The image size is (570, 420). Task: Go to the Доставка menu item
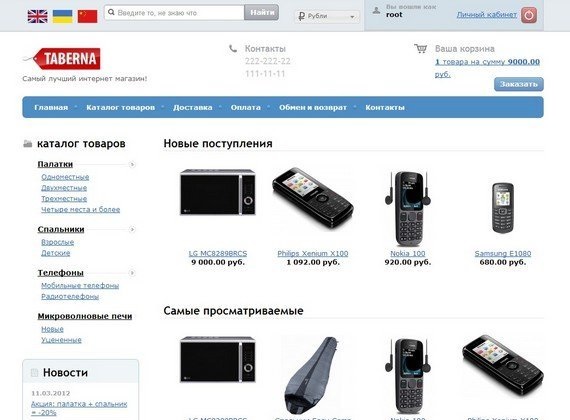coord(193,107)
